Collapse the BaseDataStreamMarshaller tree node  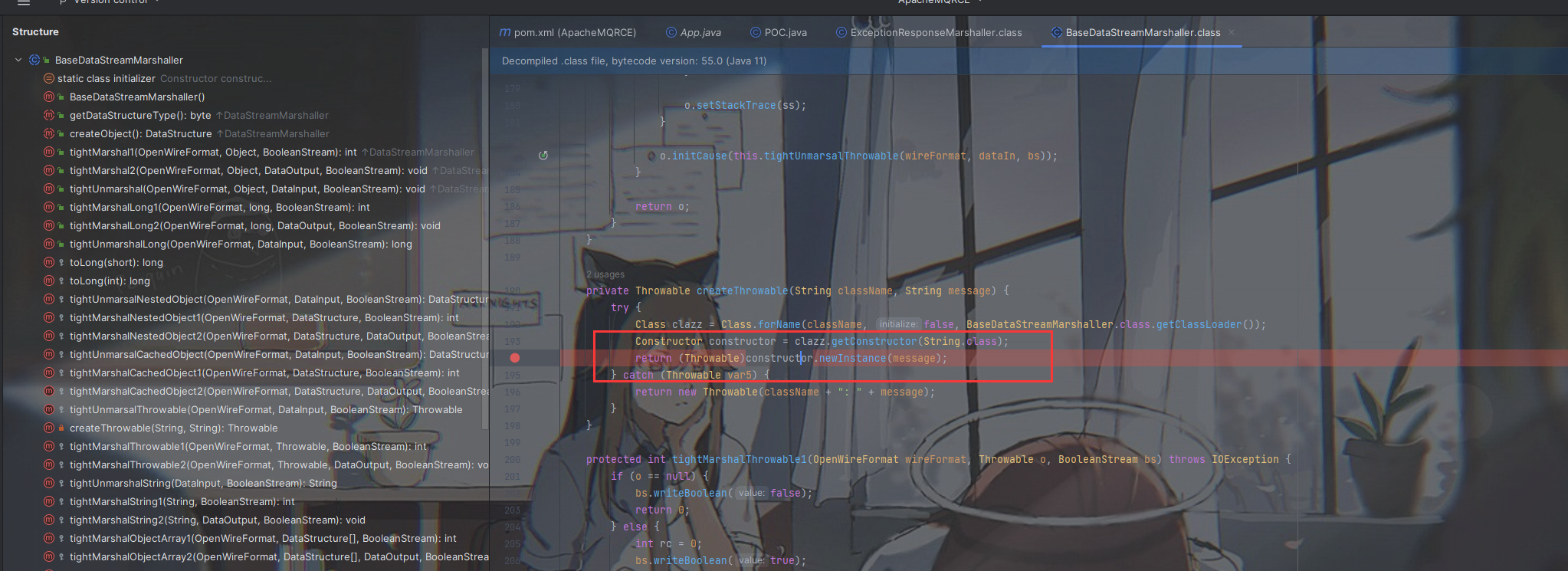(18, 60)
